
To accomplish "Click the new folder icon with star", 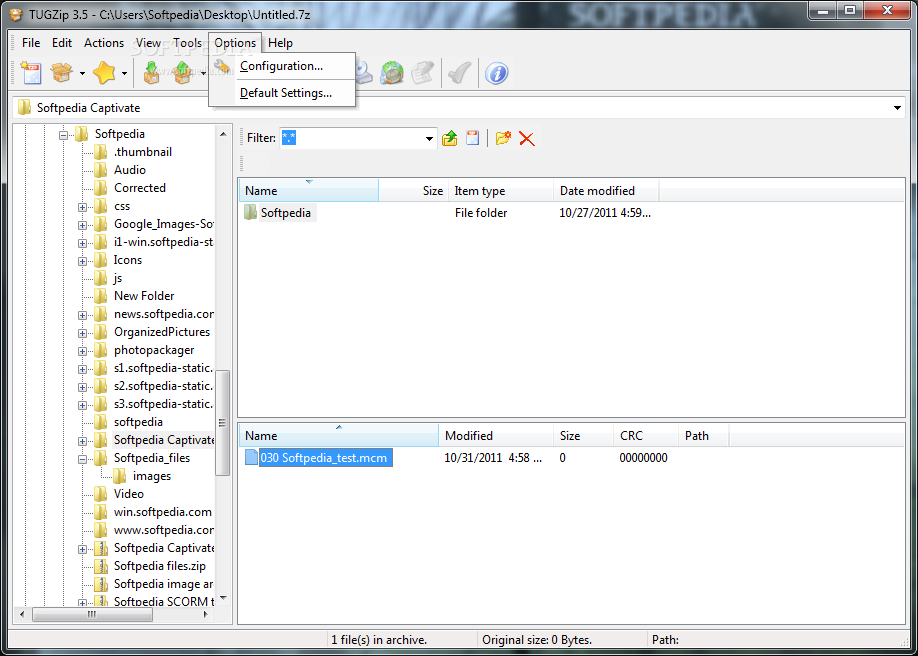I will 503,138.
